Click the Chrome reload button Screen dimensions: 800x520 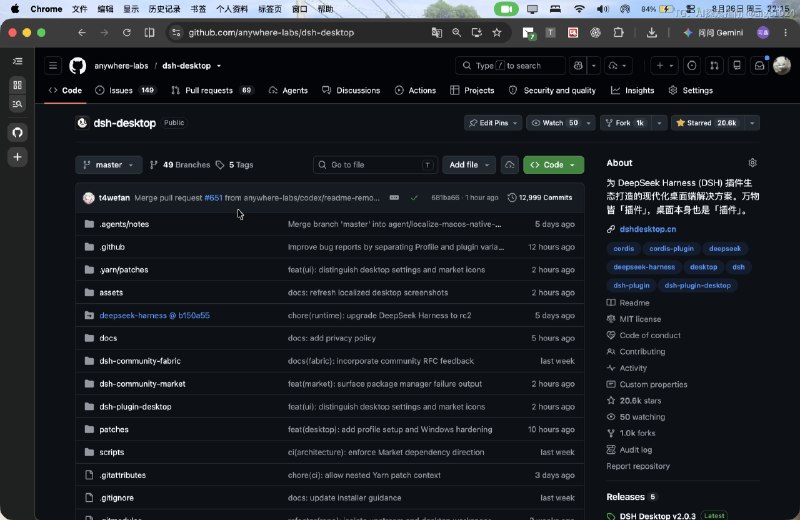pyautogui.click(x=127, y=33)
